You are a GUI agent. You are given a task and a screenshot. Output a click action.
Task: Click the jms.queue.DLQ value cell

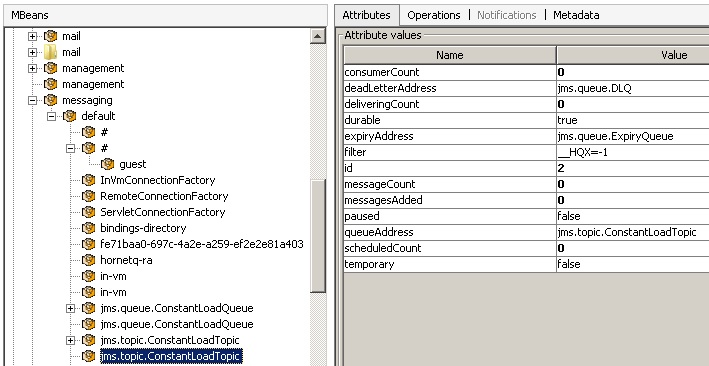(633, 88)
